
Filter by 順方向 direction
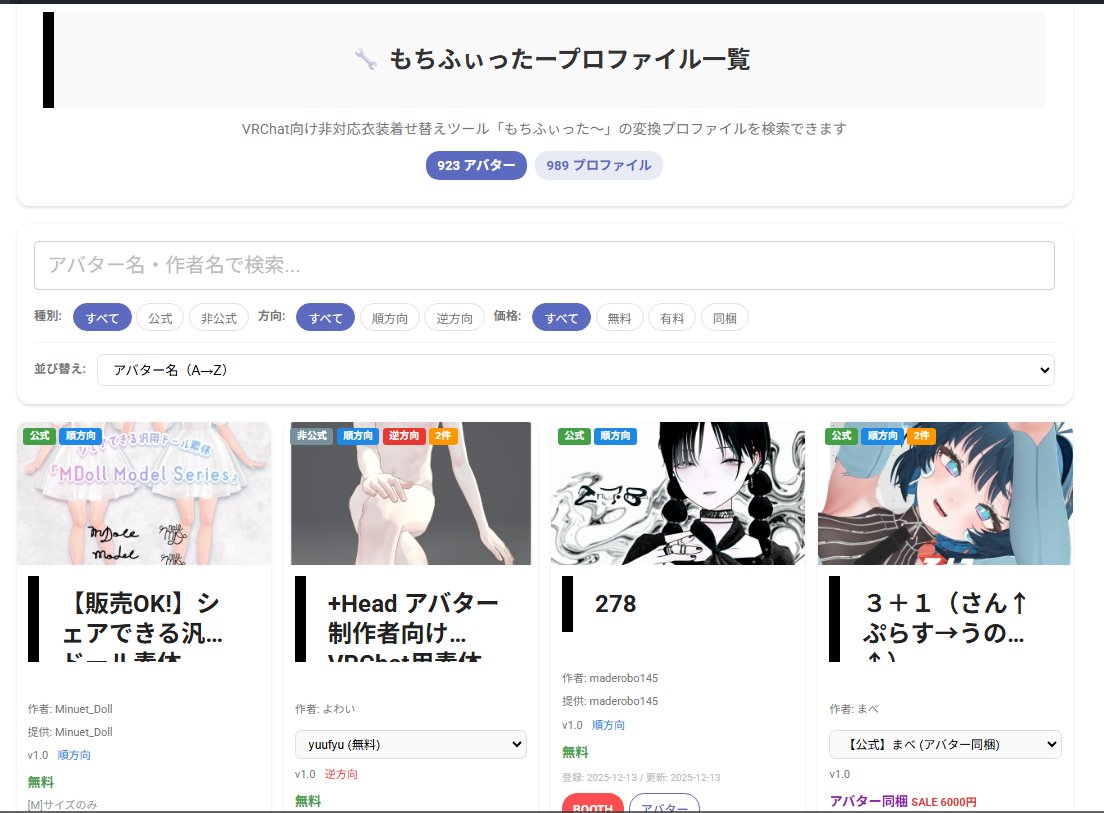coord(390,317)
